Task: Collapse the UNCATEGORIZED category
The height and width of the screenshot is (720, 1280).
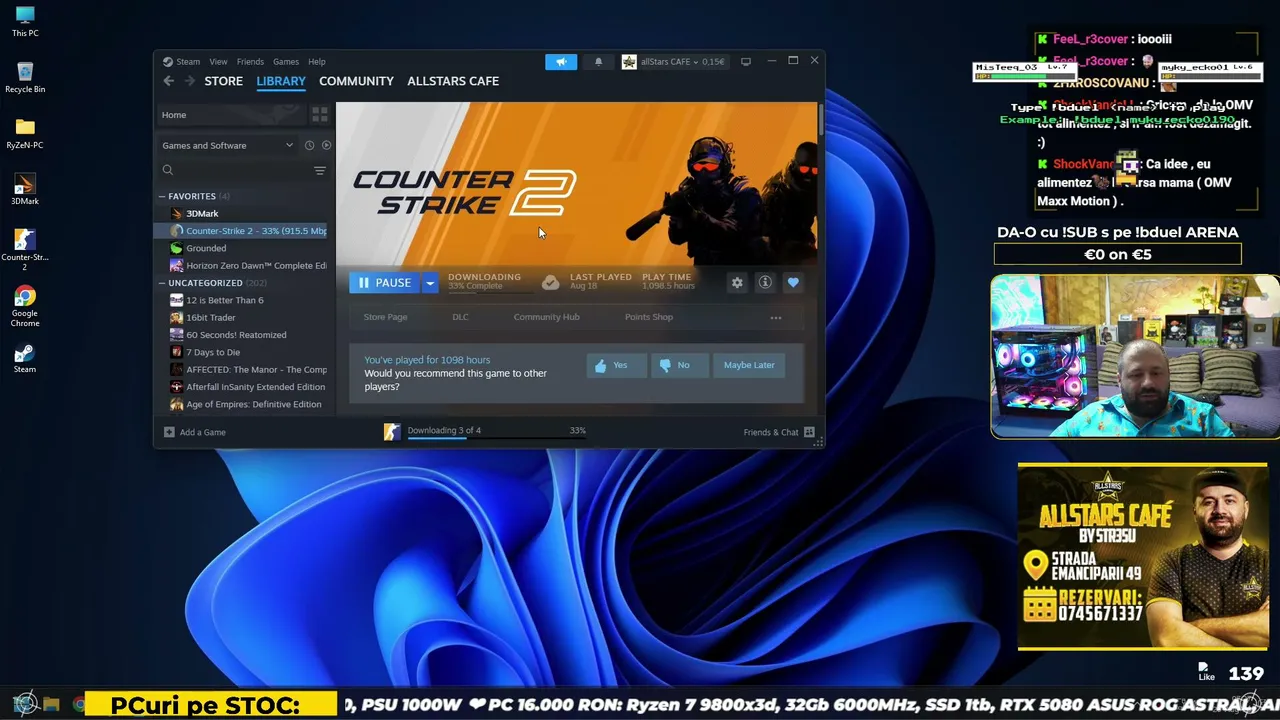Action: tap(162, 283)
